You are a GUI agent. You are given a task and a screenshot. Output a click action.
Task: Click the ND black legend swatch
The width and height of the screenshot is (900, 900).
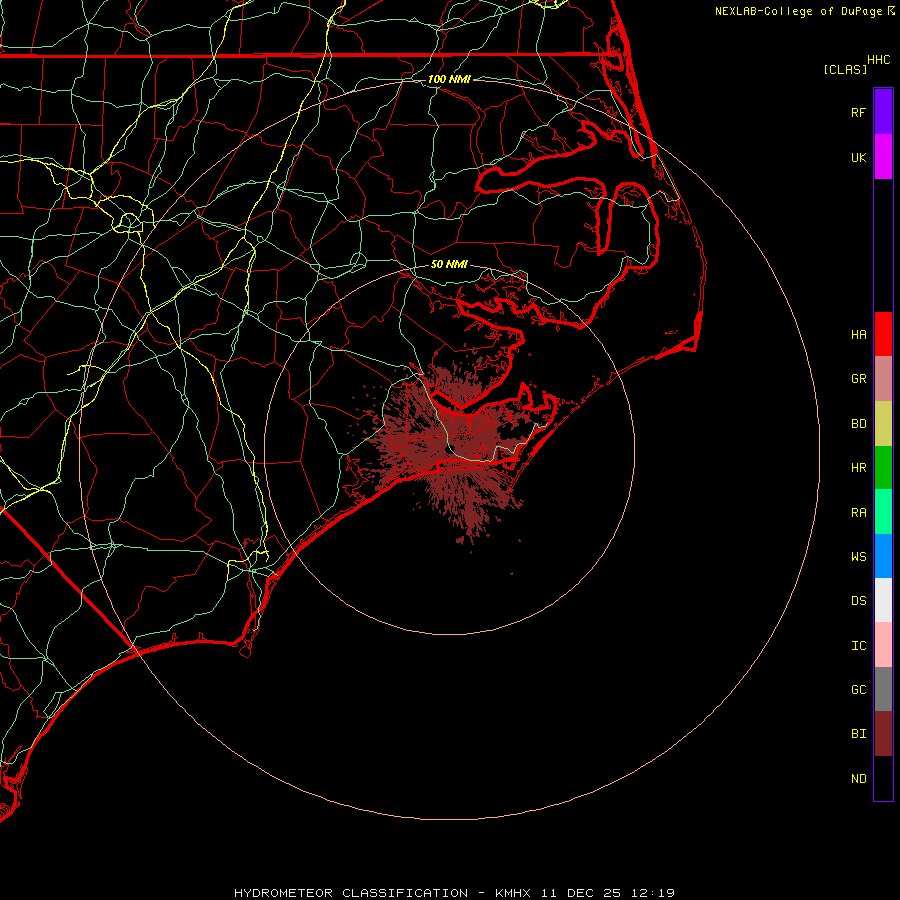click(883, 778)
